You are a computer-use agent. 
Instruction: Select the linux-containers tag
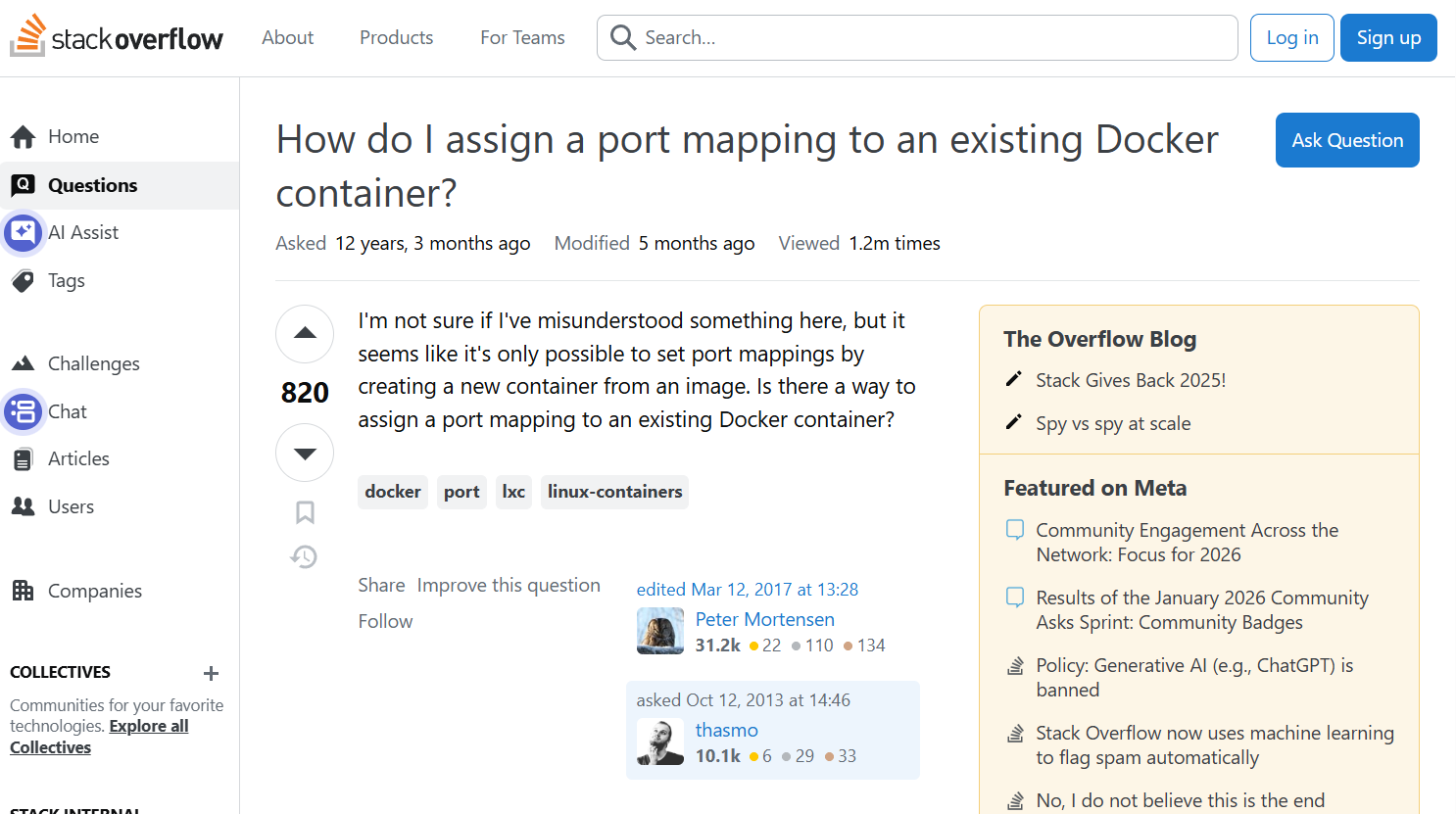click(x=614, y=492)
